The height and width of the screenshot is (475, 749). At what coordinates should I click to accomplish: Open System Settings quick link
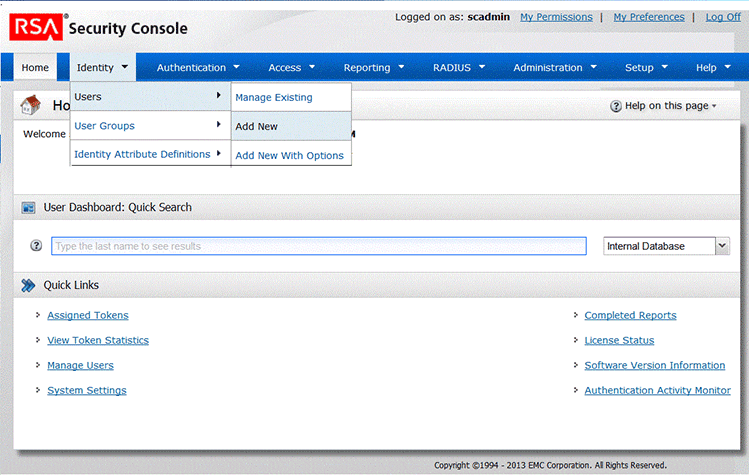pyautogui.click(x=87, y=390)
